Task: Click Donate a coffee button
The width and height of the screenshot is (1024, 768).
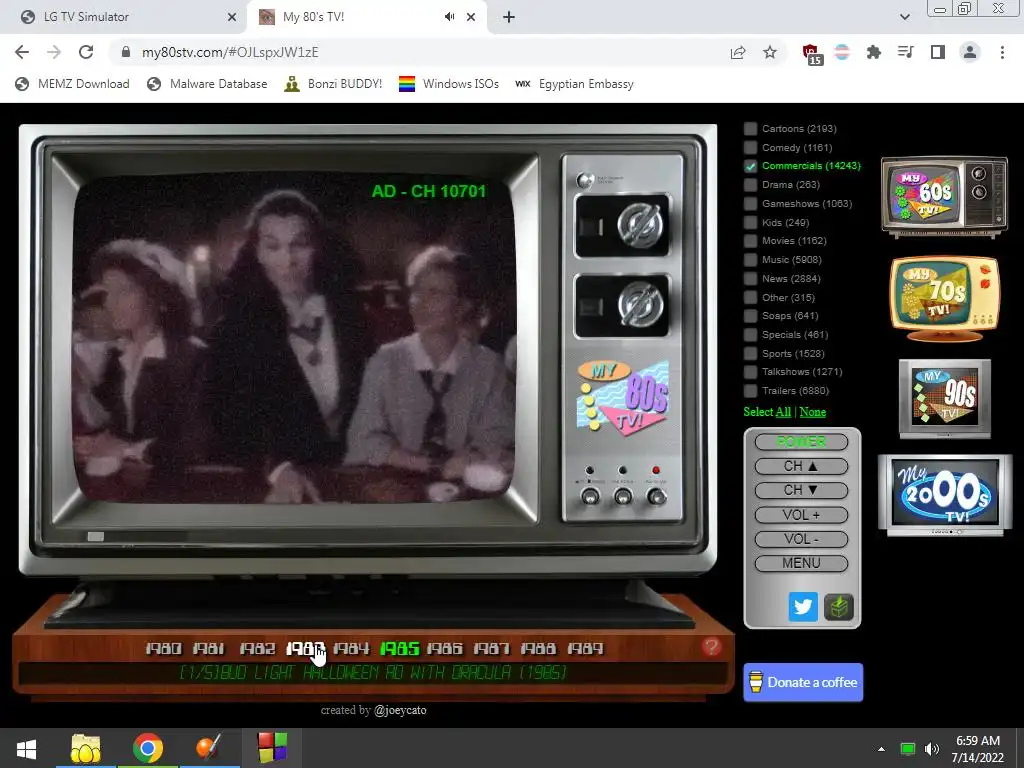Action: [x=803, y=682]
